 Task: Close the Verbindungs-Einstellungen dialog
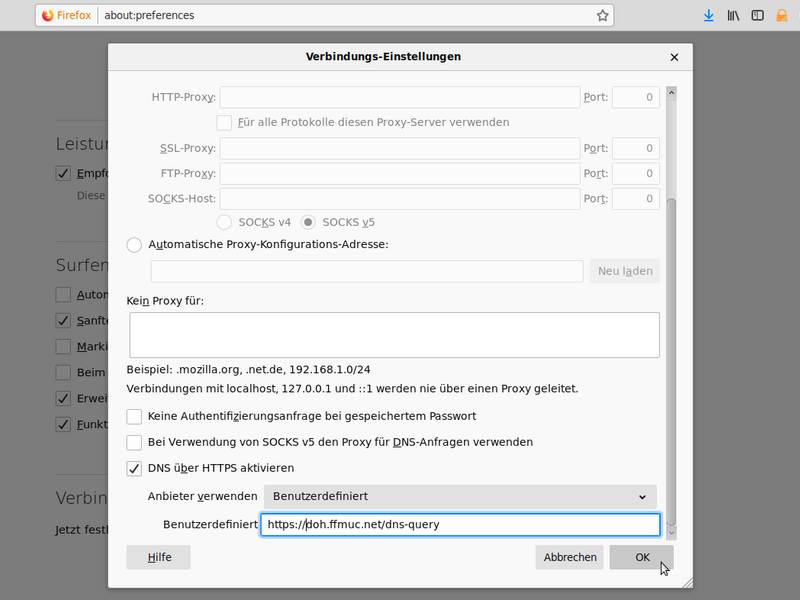(674, 57)
